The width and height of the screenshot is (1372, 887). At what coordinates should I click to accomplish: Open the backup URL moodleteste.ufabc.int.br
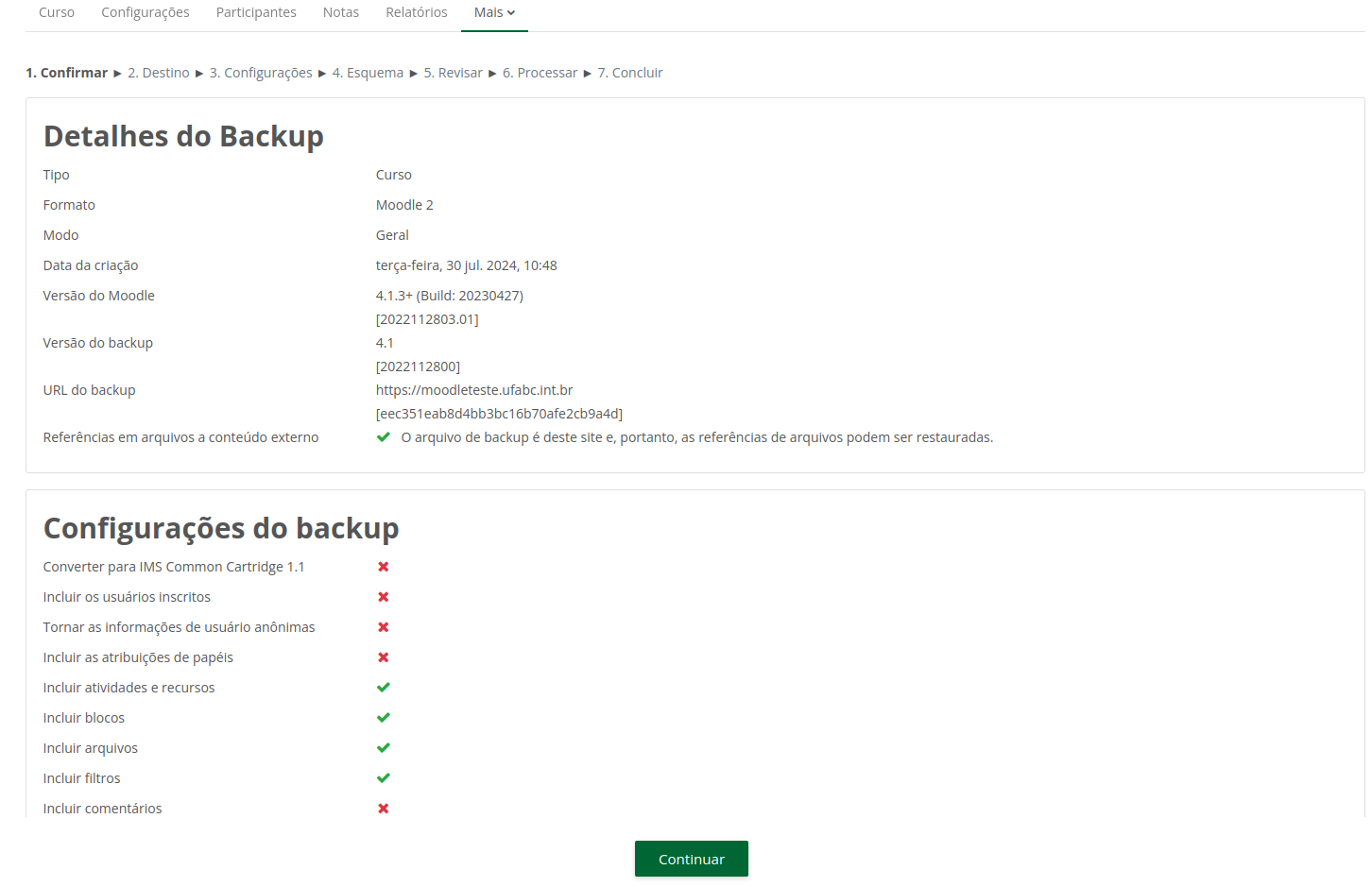[474, 389]
